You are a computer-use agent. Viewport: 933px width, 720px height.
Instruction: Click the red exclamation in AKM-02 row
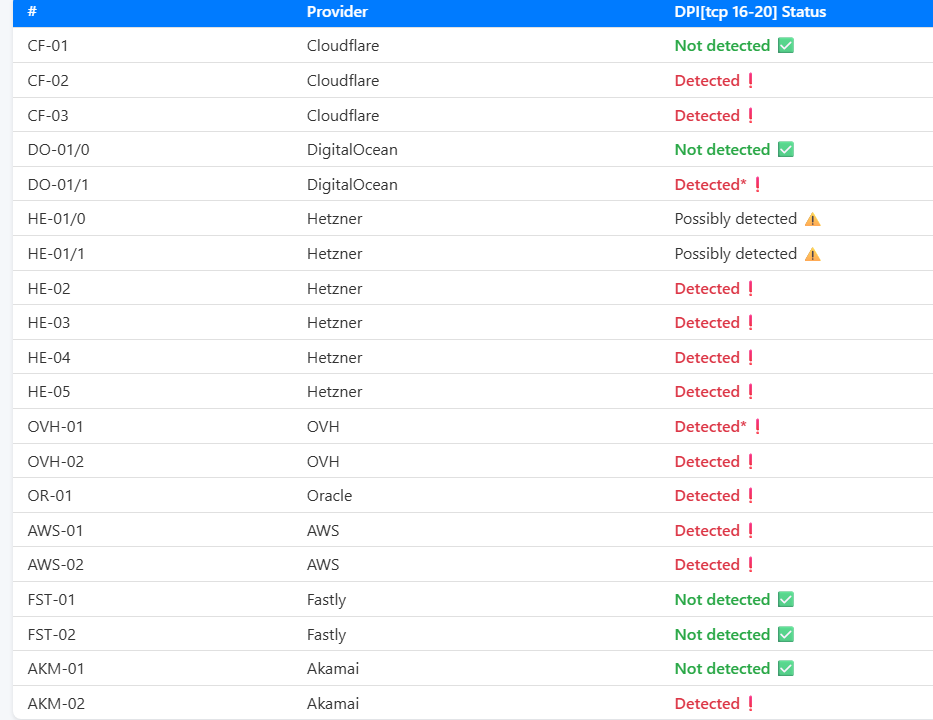(x=750, y=703)
